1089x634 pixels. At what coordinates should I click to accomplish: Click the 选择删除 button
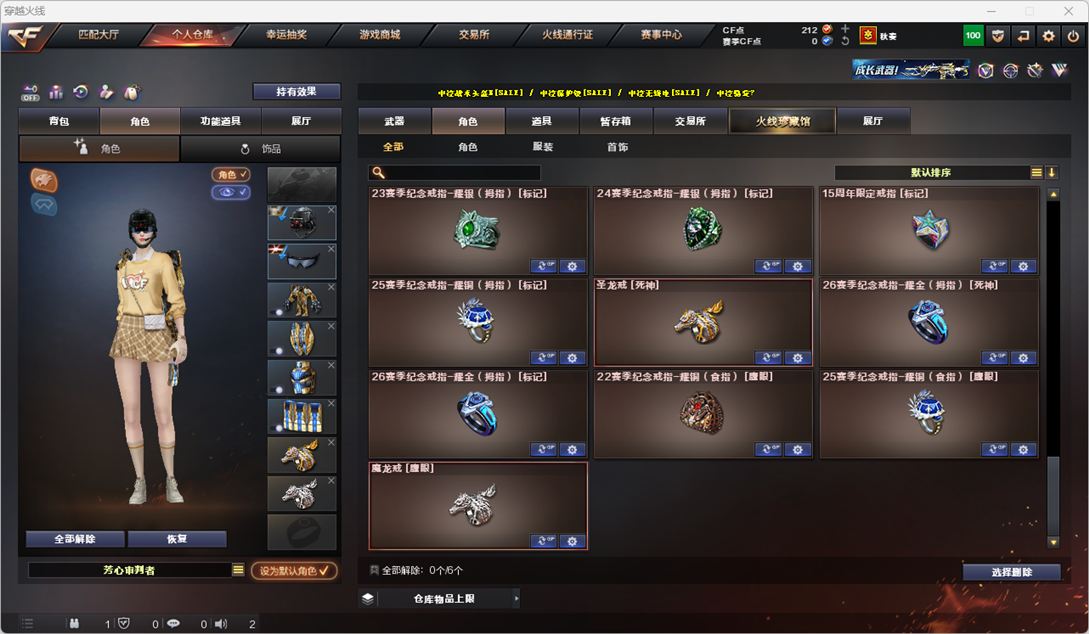[x=1011, y=572]
